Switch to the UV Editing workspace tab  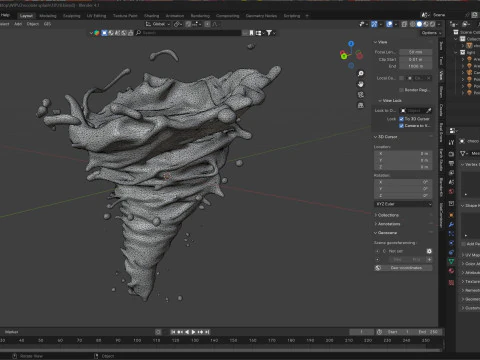96,16
